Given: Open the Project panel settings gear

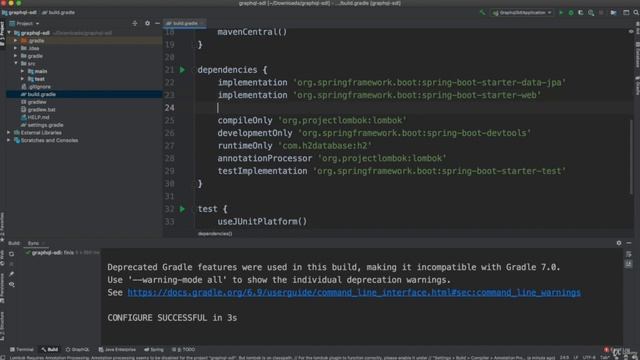Looking at the screenshot, I should point(147,24).
